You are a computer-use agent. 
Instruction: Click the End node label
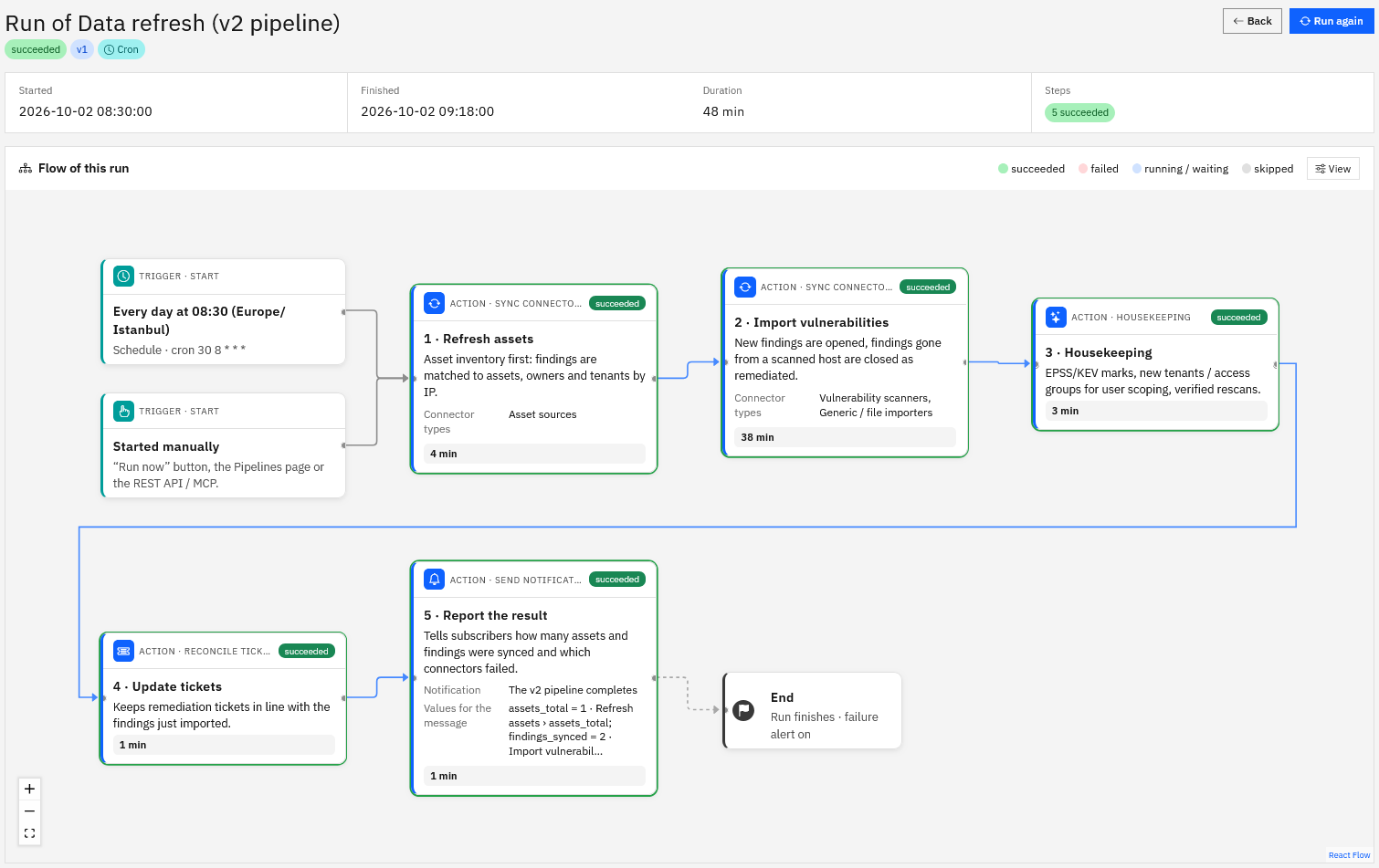pyautogui.click(x=783, y=697)
